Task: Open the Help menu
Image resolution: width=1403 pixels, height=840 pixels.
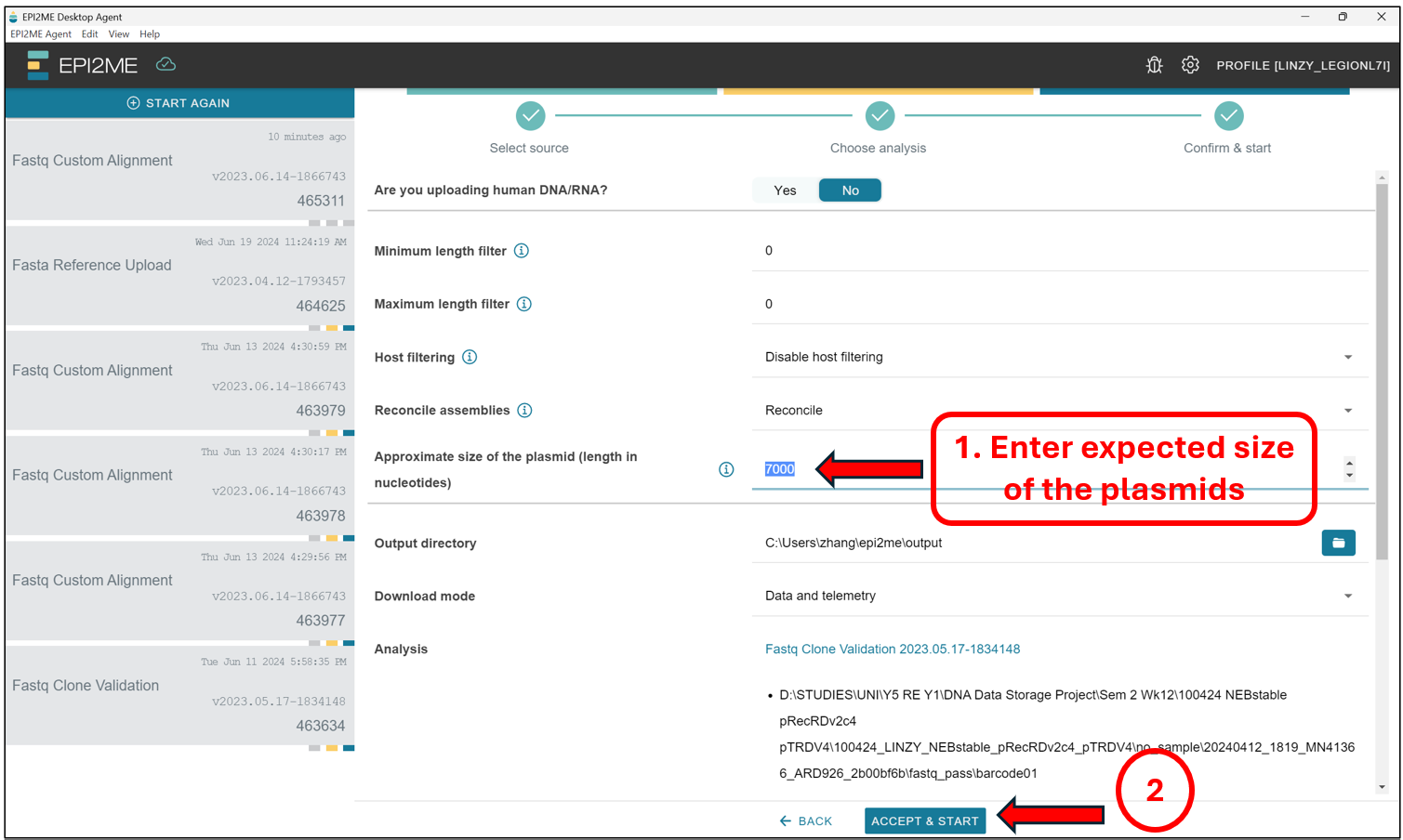Action: (150, 34)
